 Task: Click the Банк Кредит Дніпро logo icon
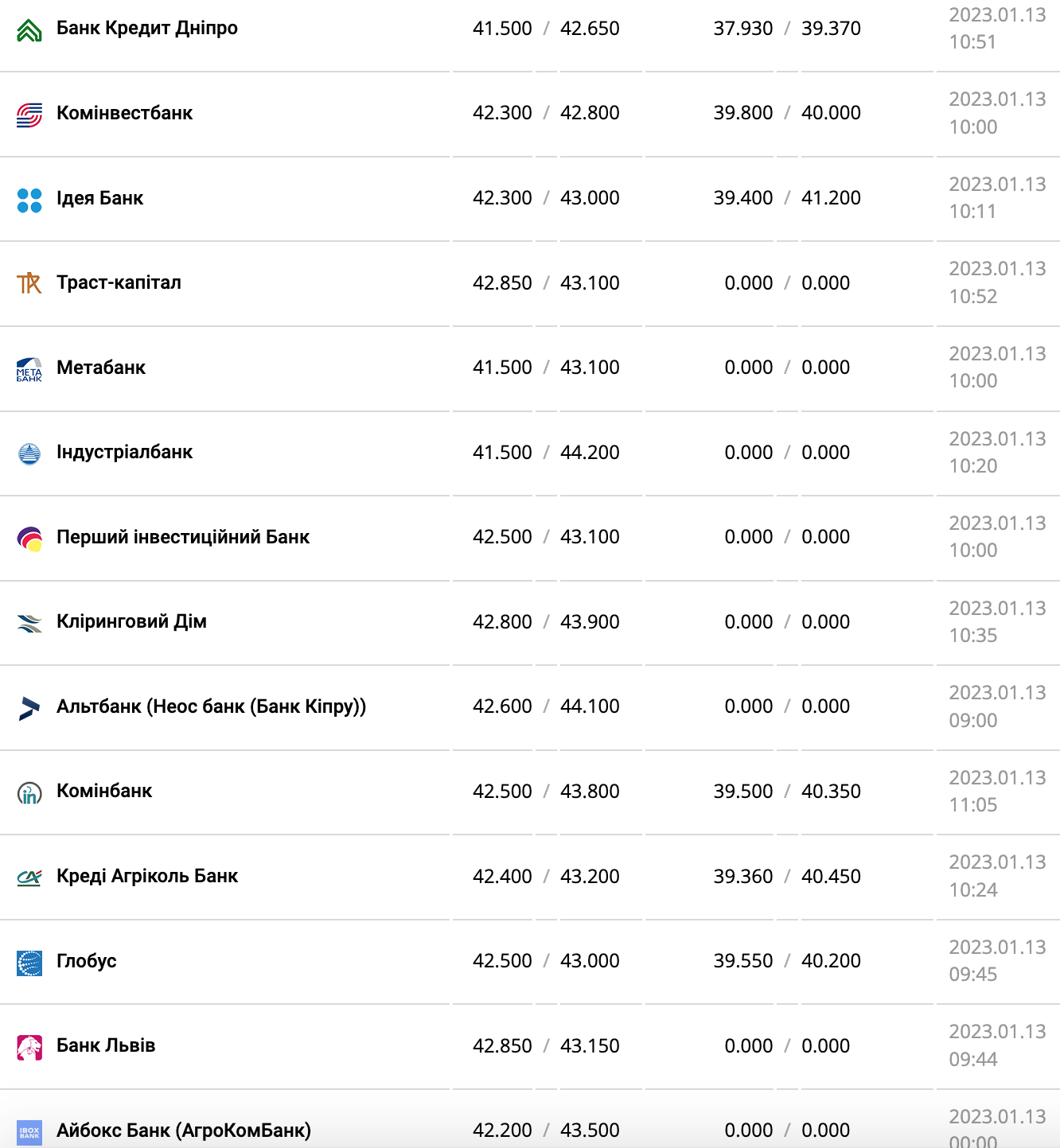pos(29,30)
